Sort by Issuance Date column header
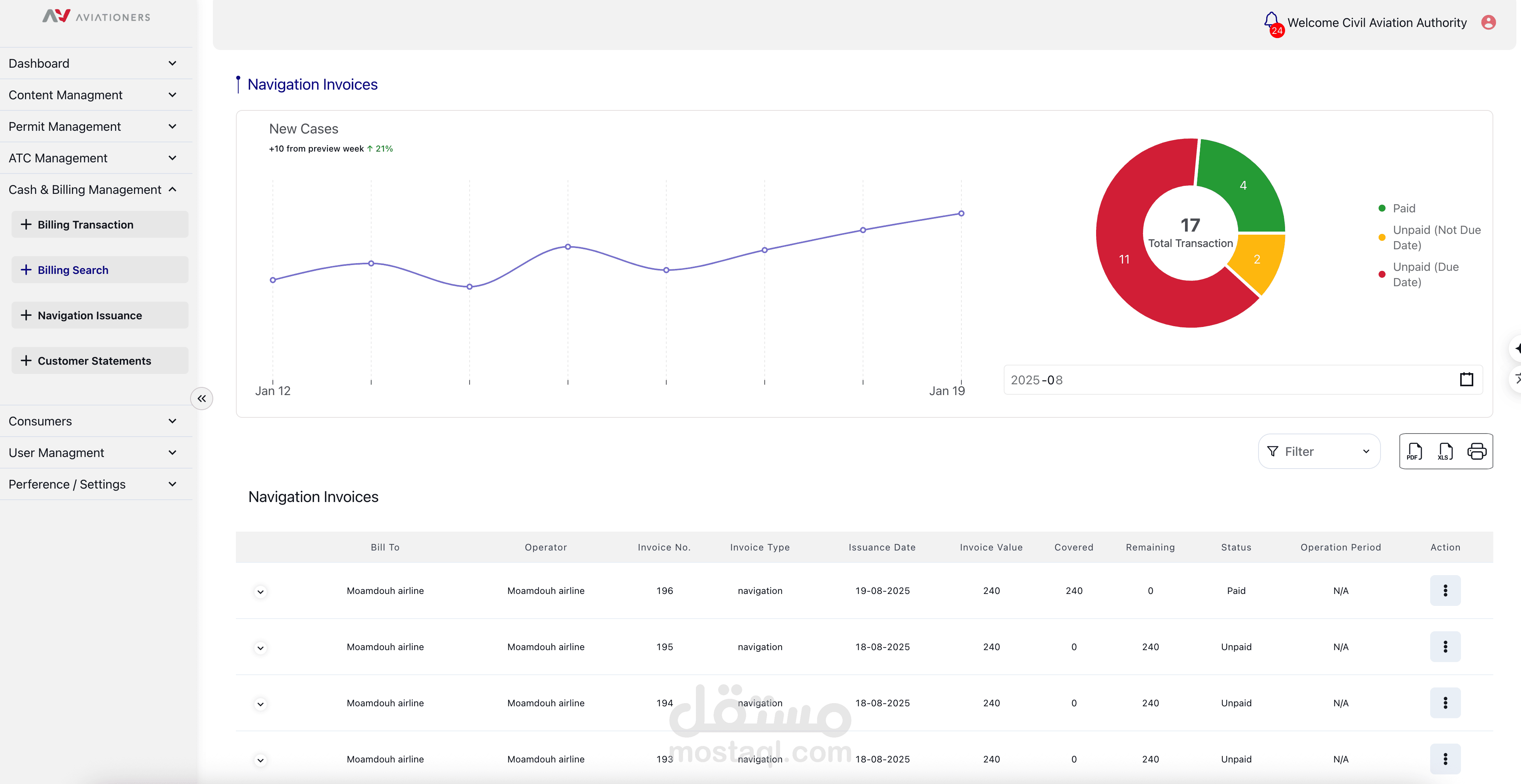Screen dimensions: 1521x784 click(x=882, y=547)
